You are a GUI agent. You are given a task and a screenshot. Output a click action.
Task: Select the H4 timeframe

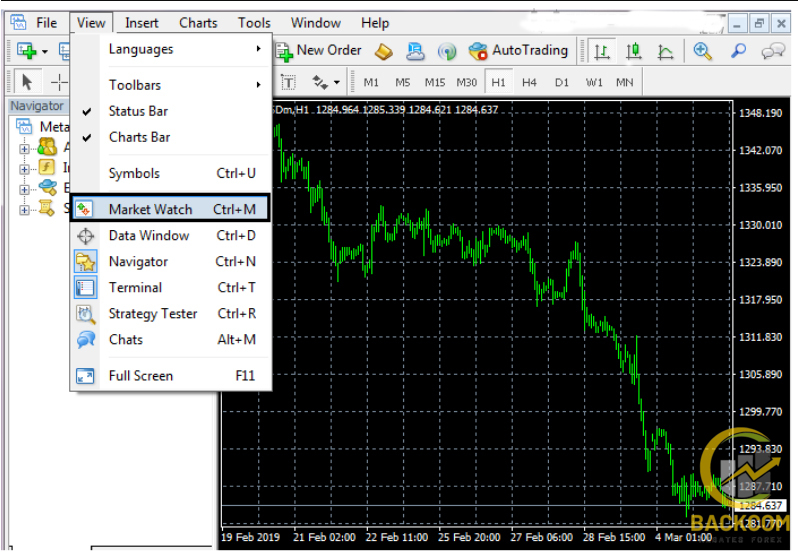(x=529, y=82)
